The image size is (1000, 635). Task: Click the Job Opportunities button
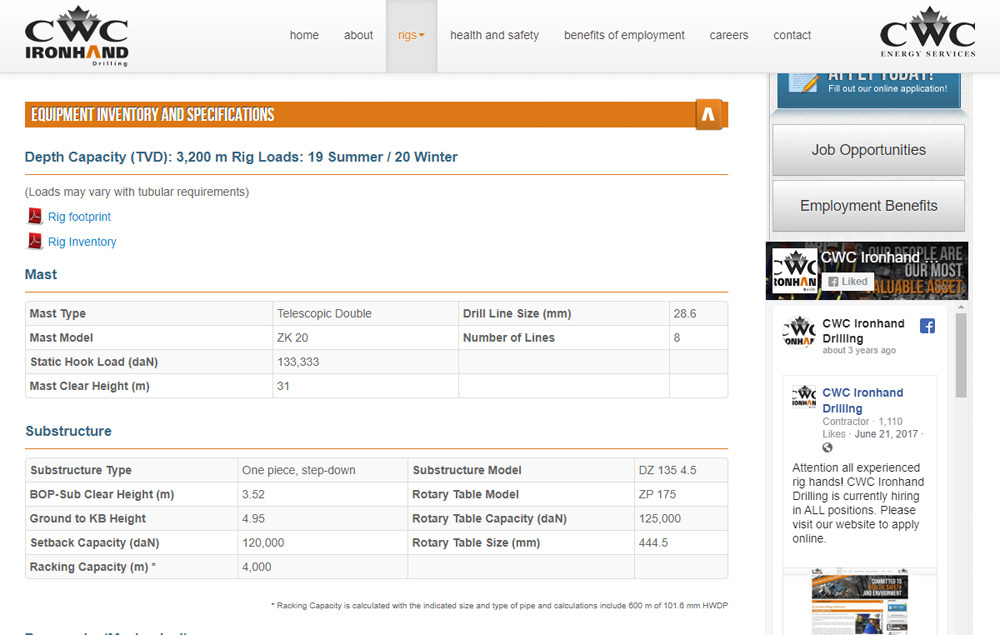coord(869,150)
